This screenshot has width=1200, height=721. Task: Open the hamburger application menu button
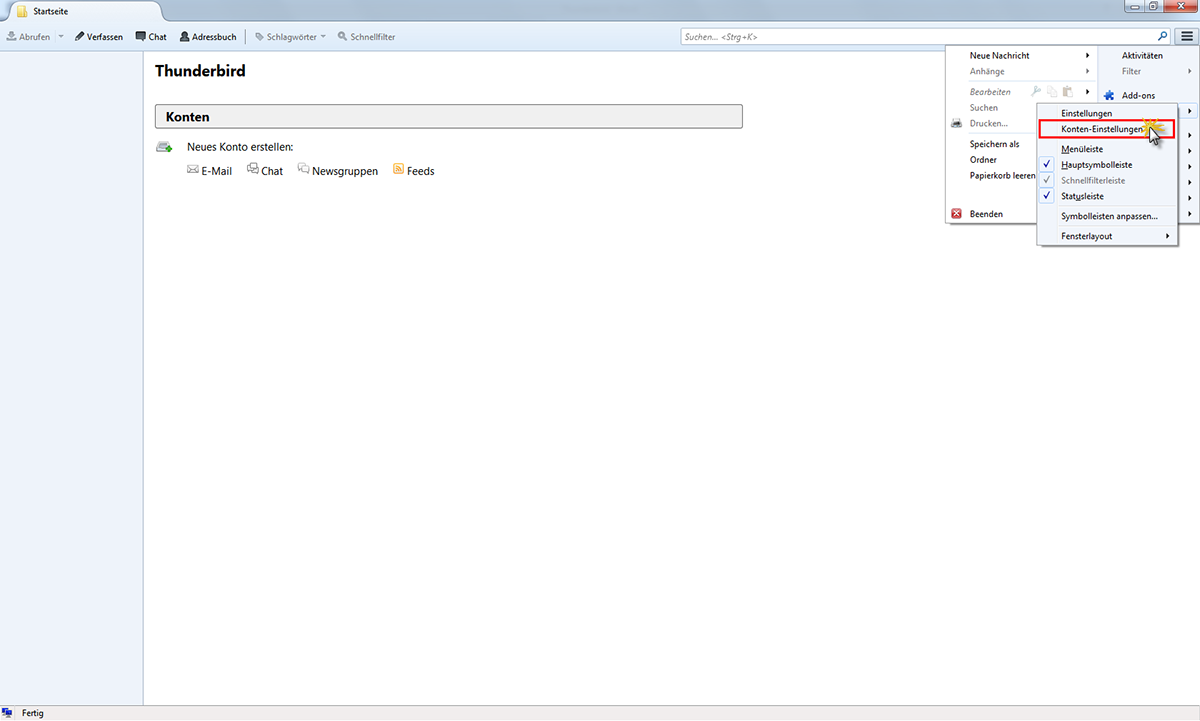point(1187,37)
